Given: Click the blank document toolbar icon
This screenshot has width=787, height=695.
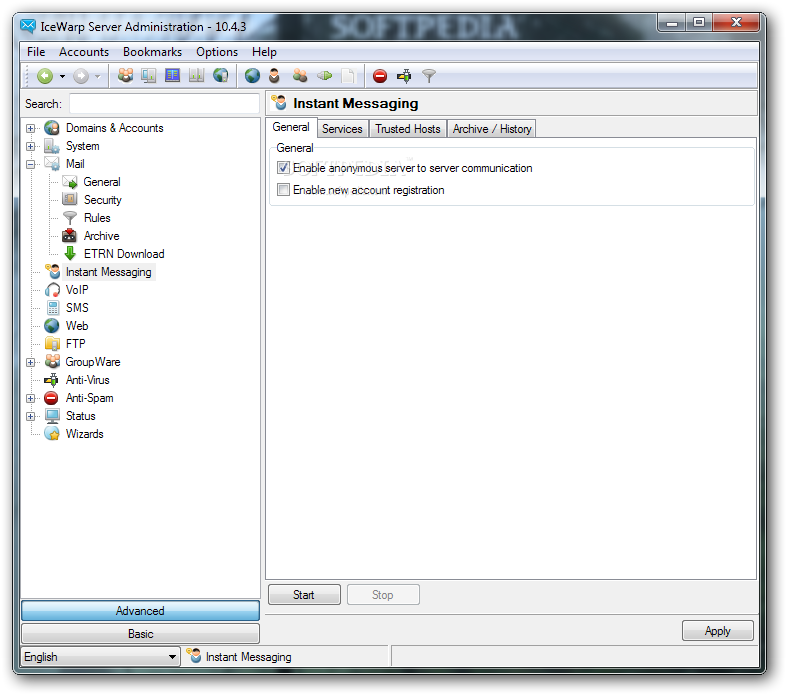Looking at the screenshot, I should coord(347,76).
